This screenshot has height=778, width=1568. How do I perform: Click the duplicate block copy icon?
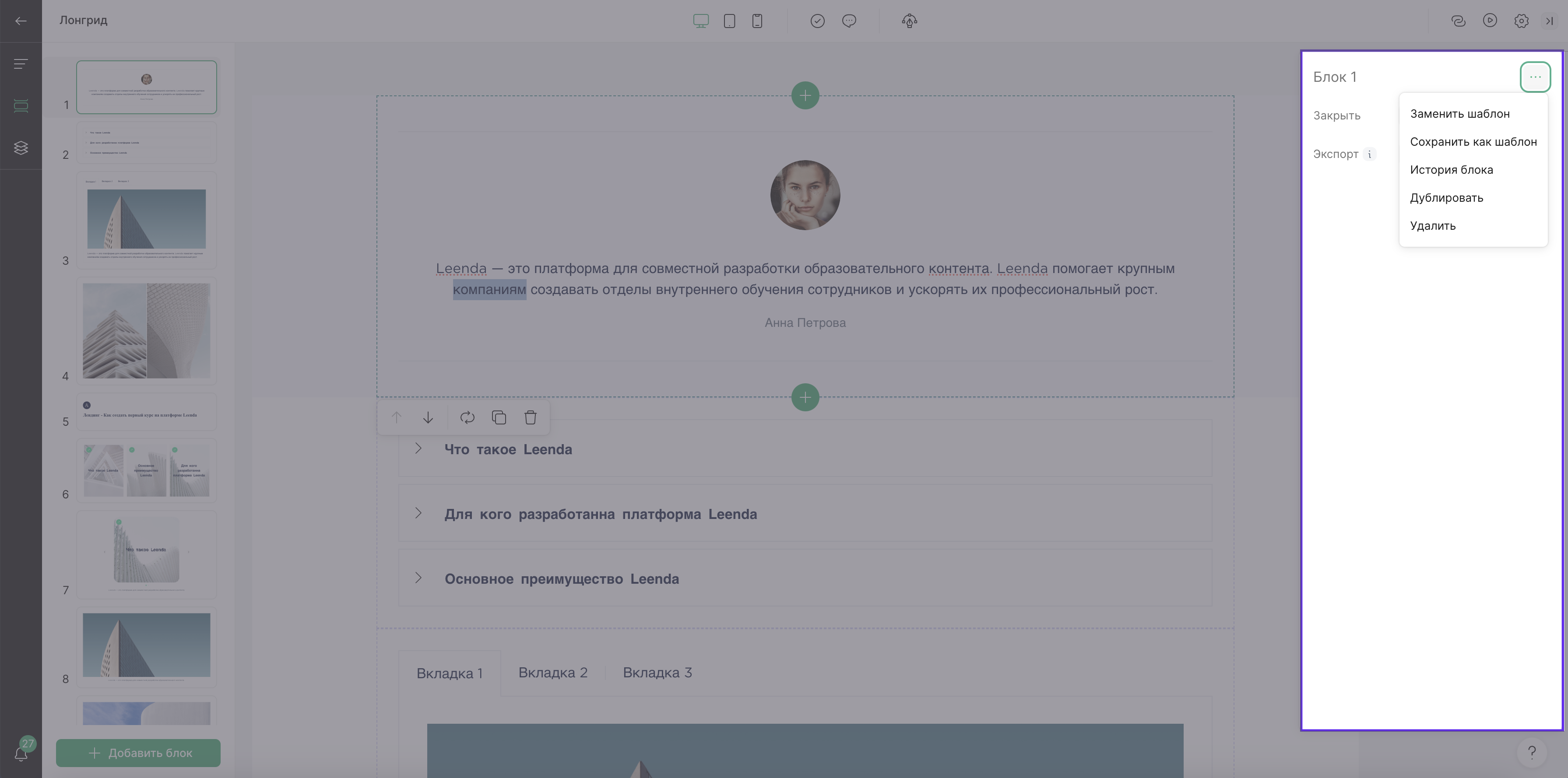[499, 417]
